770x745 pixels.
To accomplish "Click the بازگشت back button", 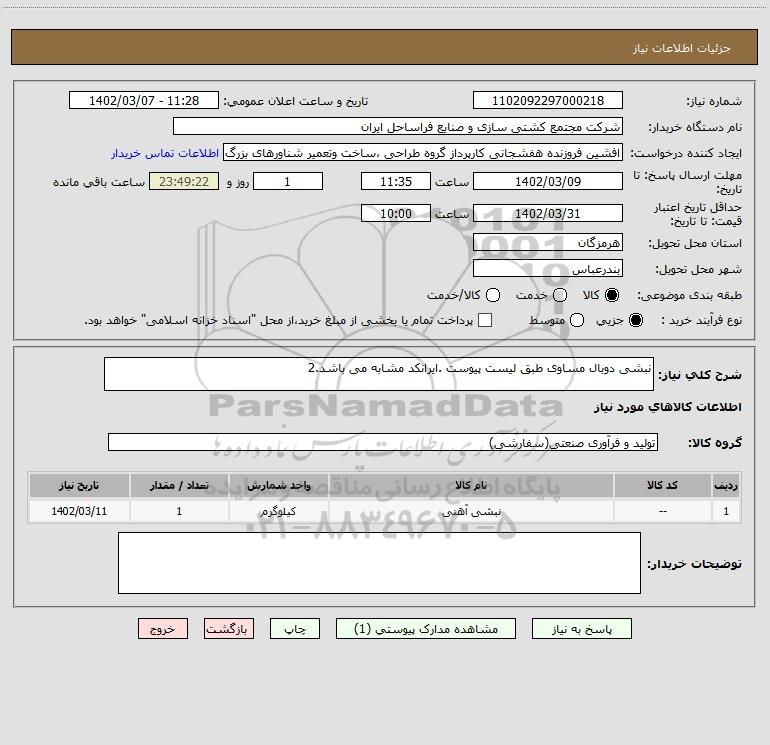I will click(x=229, y=629).
